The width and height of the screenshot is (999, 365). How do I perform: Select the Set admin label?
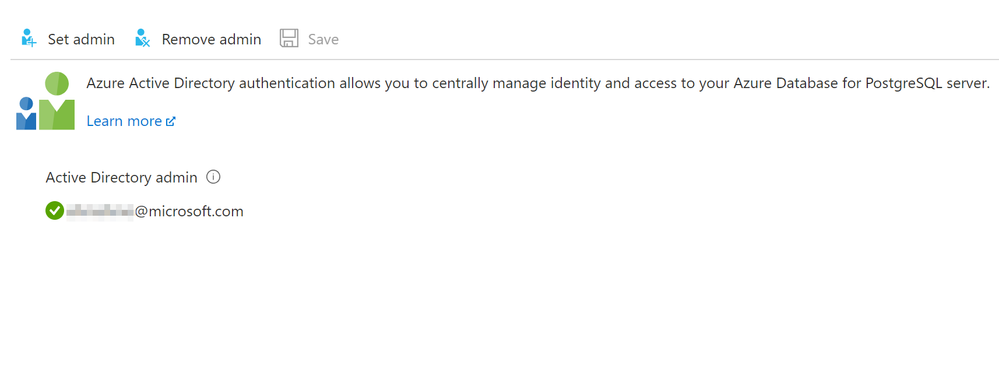coord(81,39)
